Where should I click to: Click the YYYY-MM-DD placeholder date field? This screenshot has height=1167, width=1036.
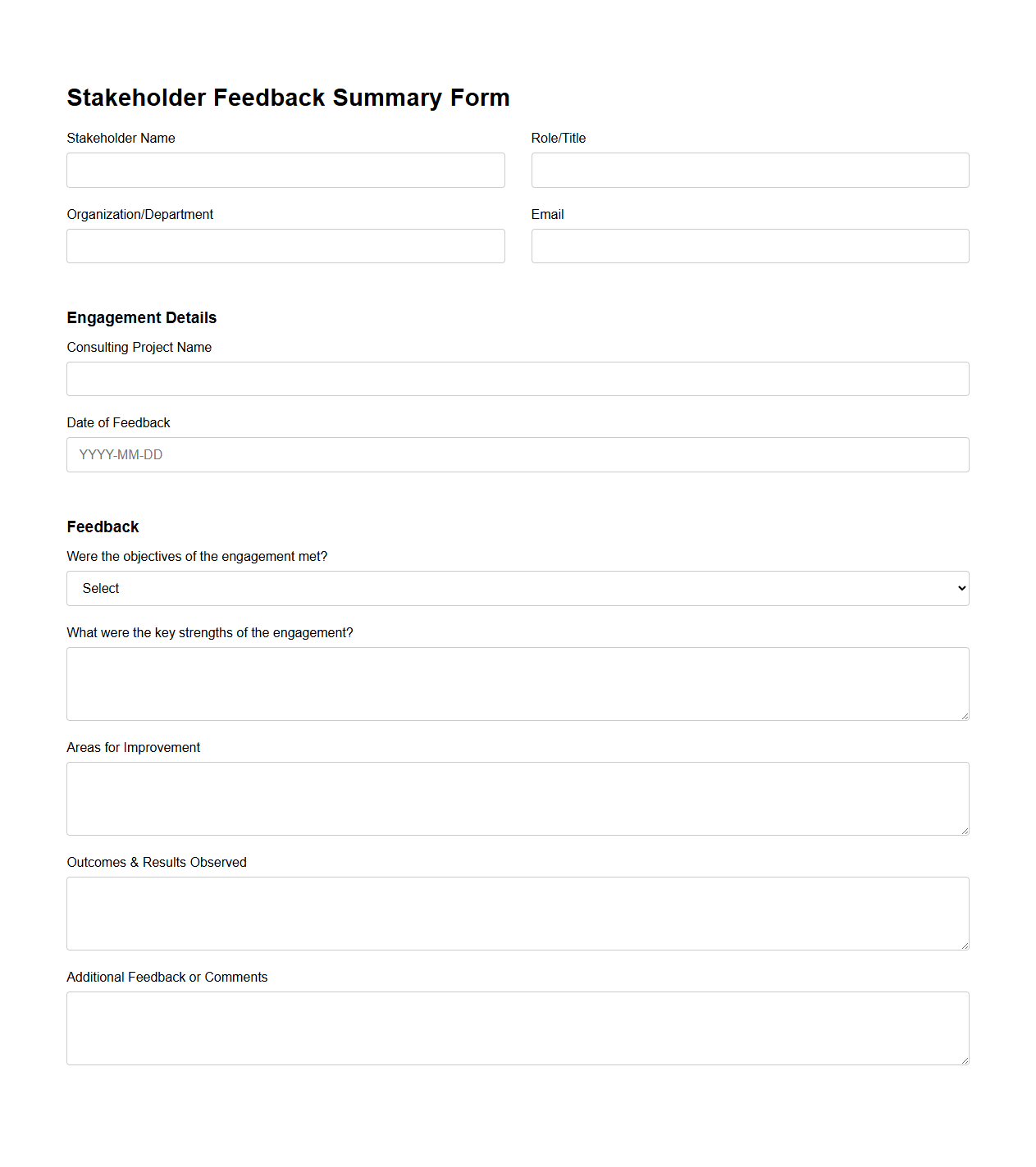(518, 454)
